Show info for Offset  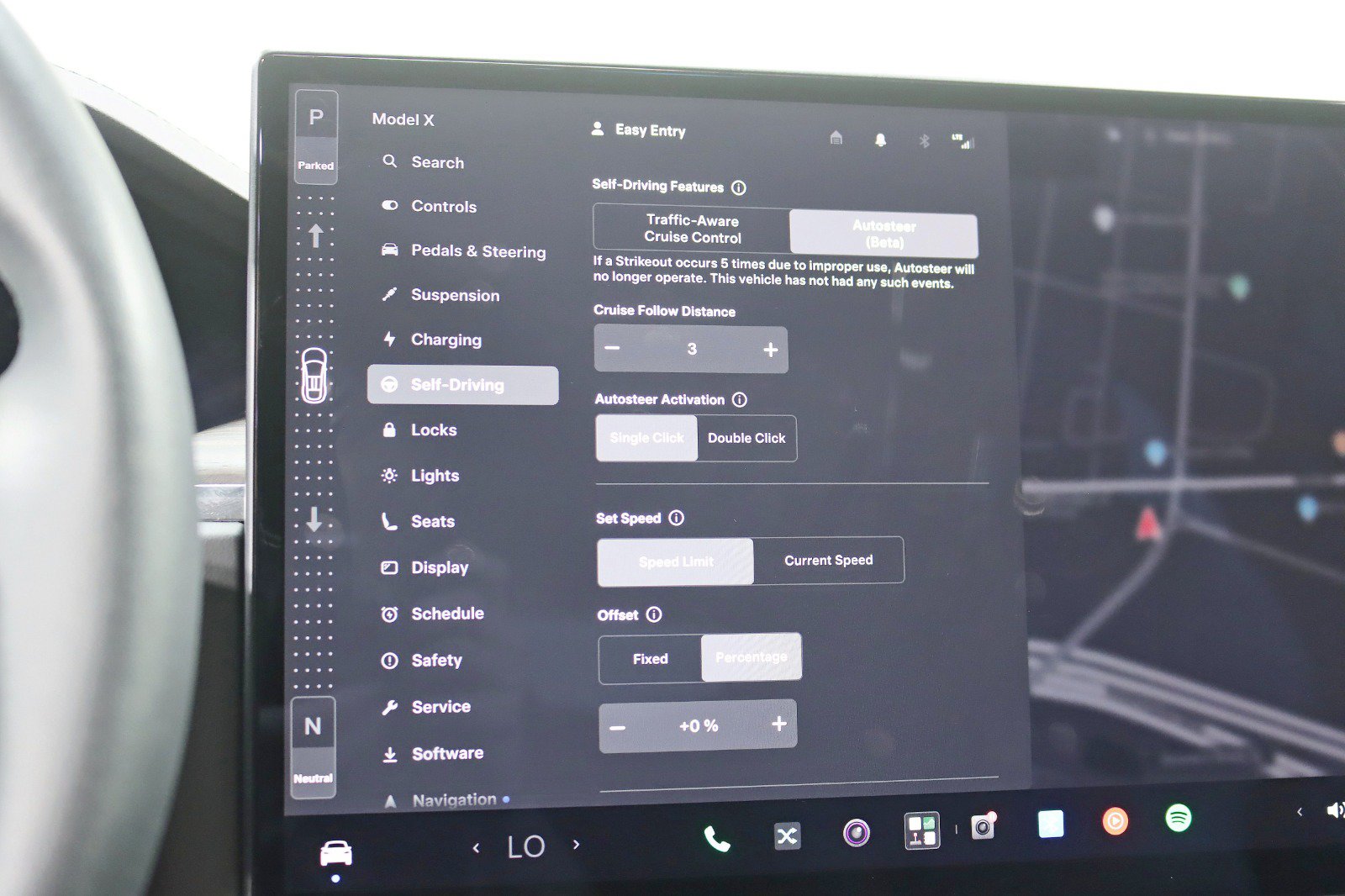(x=654, y=615)
